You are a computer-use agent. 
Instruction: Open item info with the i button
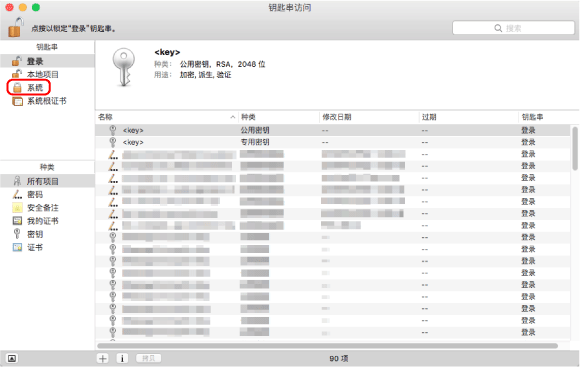122,358
